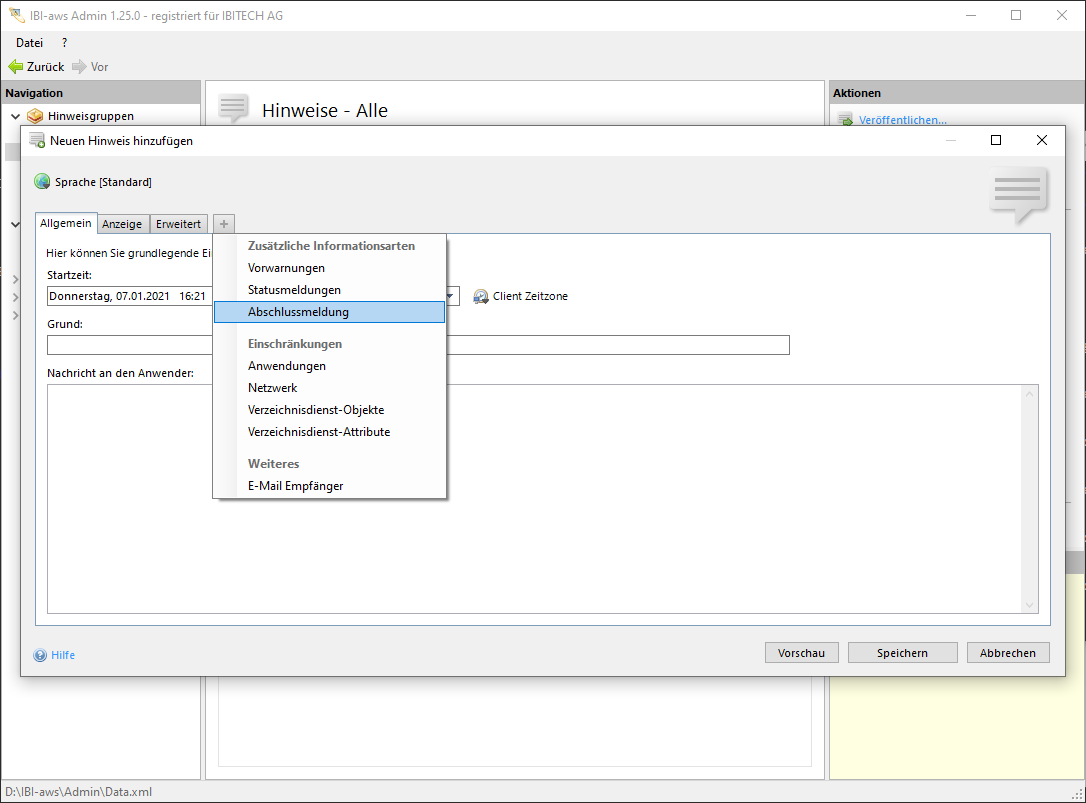
Task: Click the Veröffentlichen icon in Aktionen panel
Action: click(x=845, y=120)
